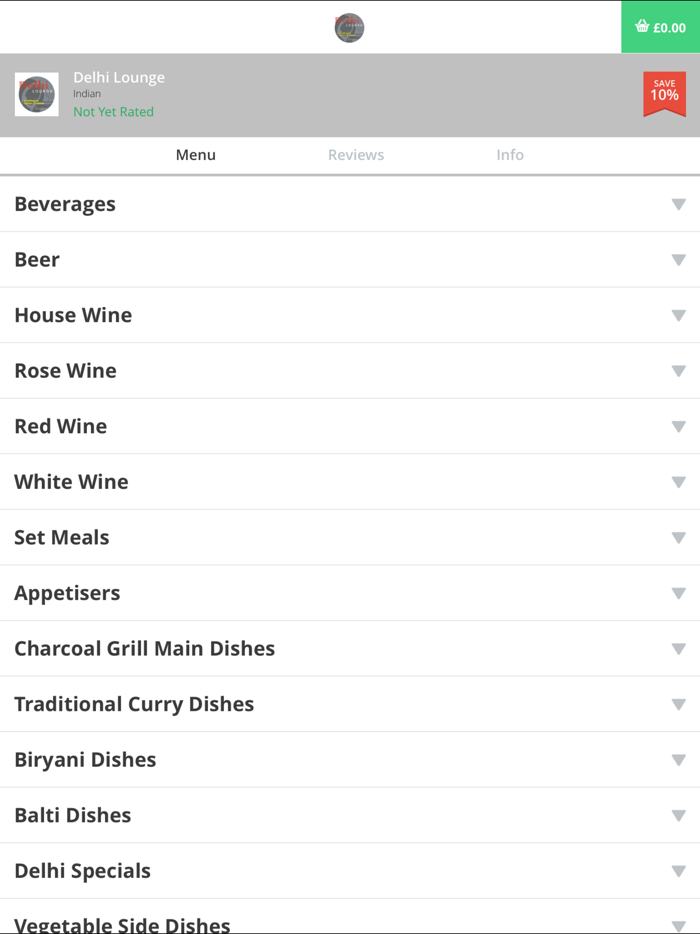Expand the Beer section arrow
Screen dimensions: 700x934
click(x=679, y=260)
